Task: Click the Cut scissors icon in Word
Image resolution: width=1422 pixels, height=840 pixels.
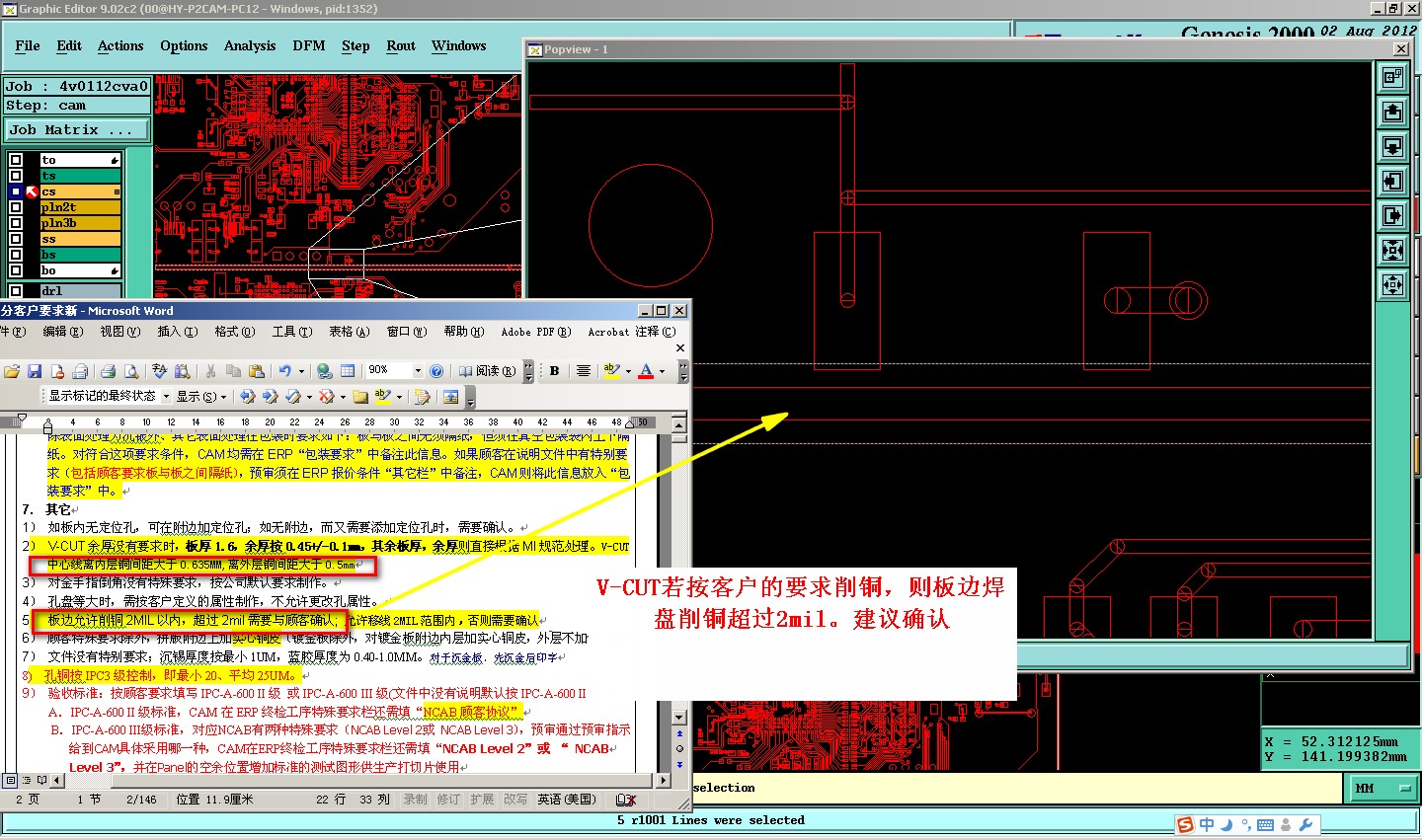Action: [x=210, y=371]
